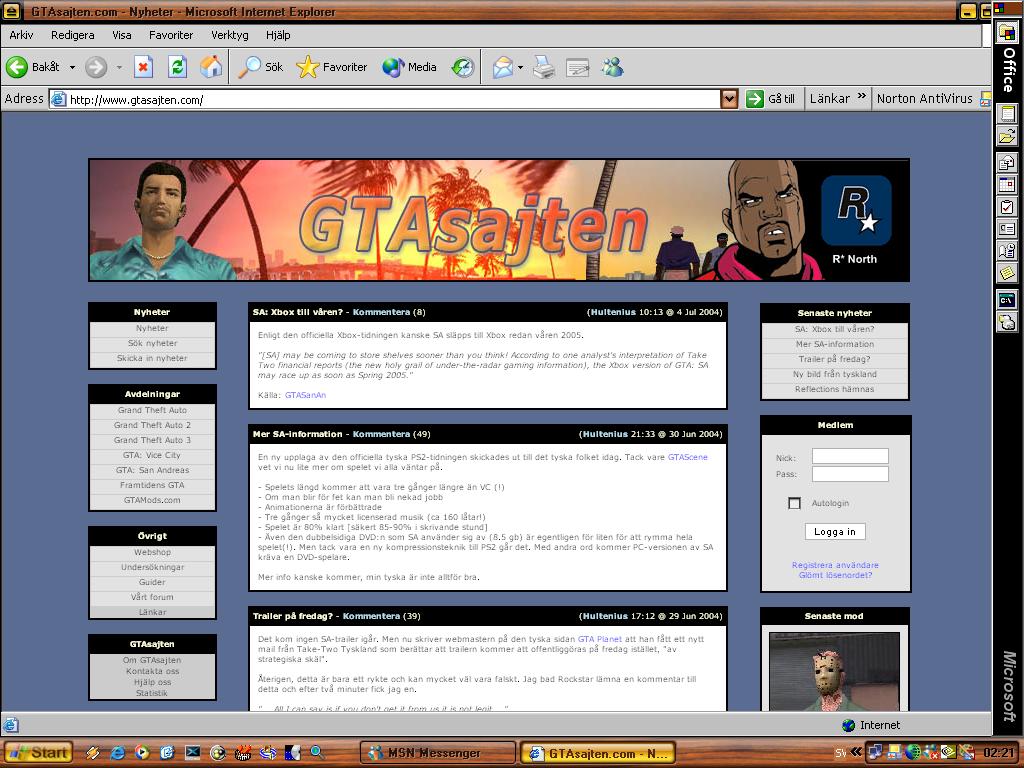Image resolution: width=1024 pixels, height=768 pixels.
Task: Click in the Pass input field
Action: pos(850,473)
